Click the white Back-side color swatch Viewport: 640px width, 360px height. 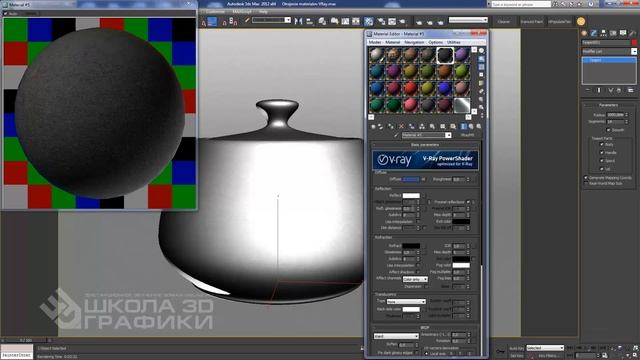[411, 309]
